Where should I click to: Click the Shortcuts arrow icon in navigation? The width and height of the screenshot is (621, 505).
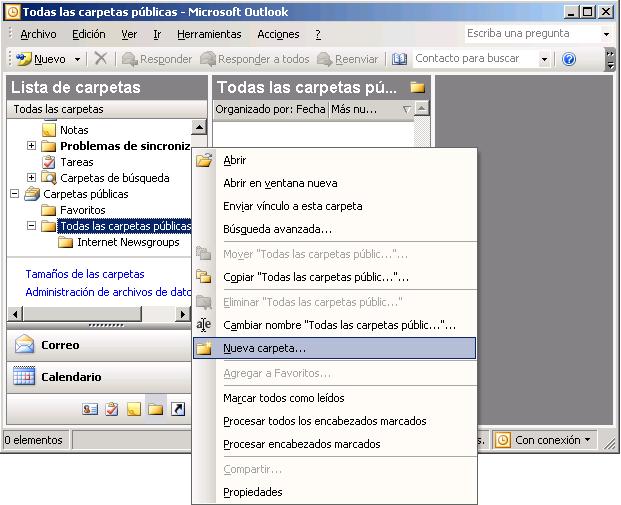pos(178,409)
